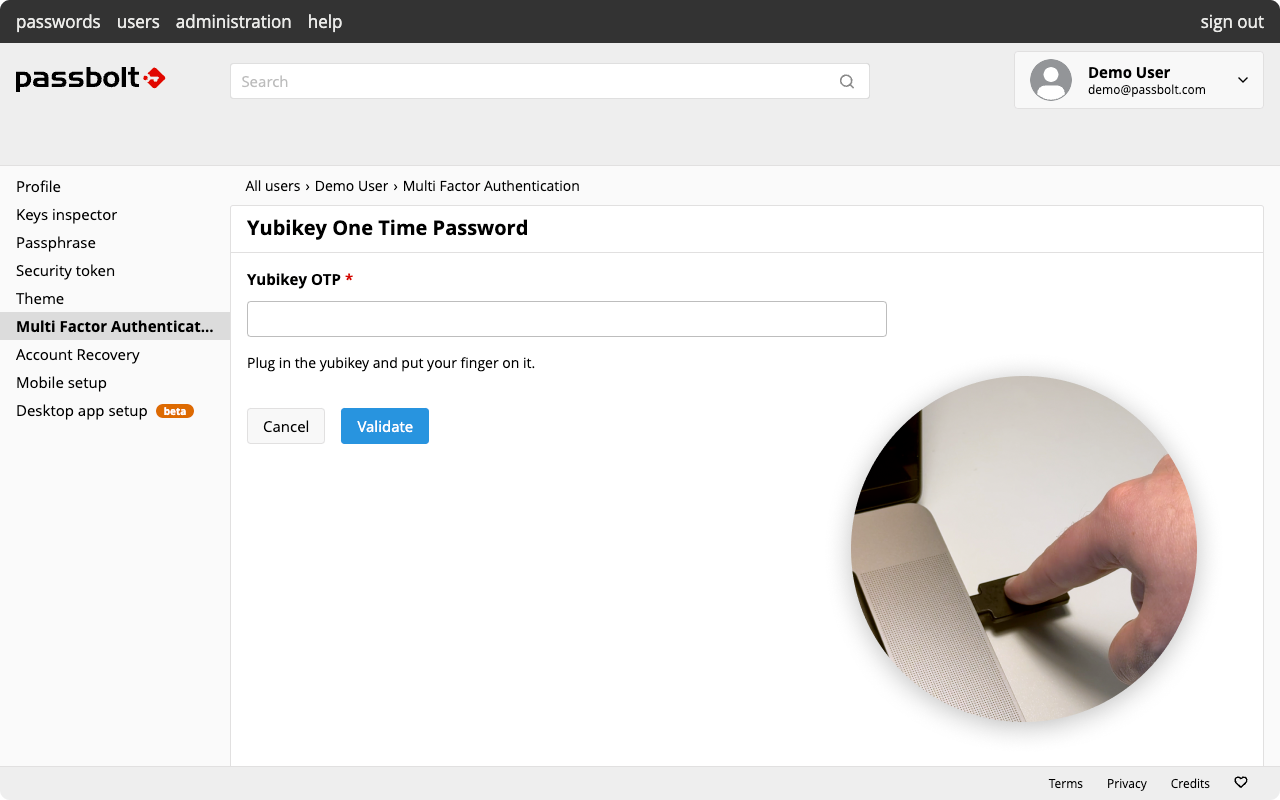Focus the Yubikey OTP input field
This screenshot has width=1280, height=800.
pos(567,319)
